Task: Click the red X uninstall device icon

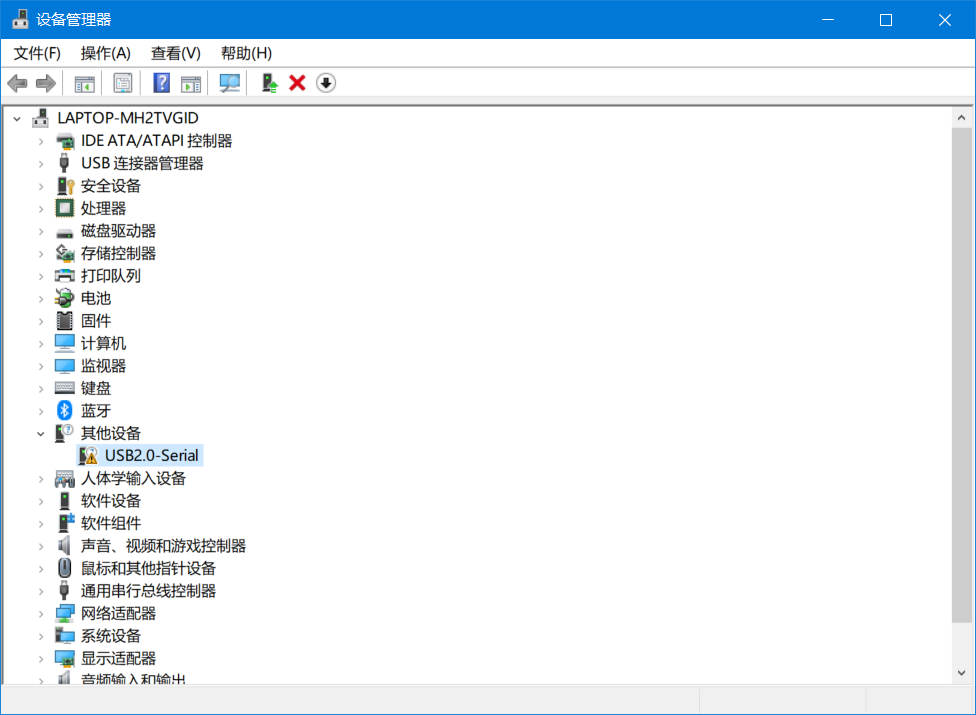Action: coord(298,83)
